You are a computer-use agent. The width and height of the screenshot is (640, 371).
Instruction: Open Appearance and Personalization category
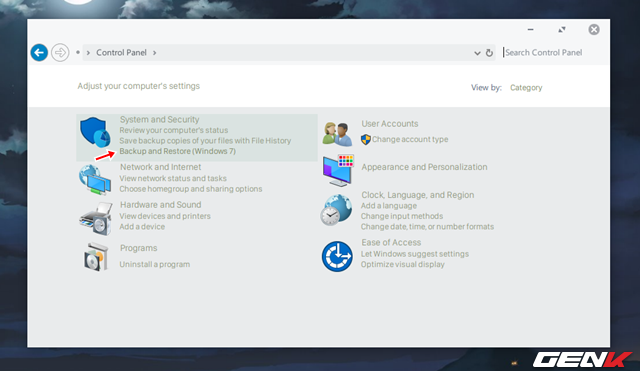424,167
